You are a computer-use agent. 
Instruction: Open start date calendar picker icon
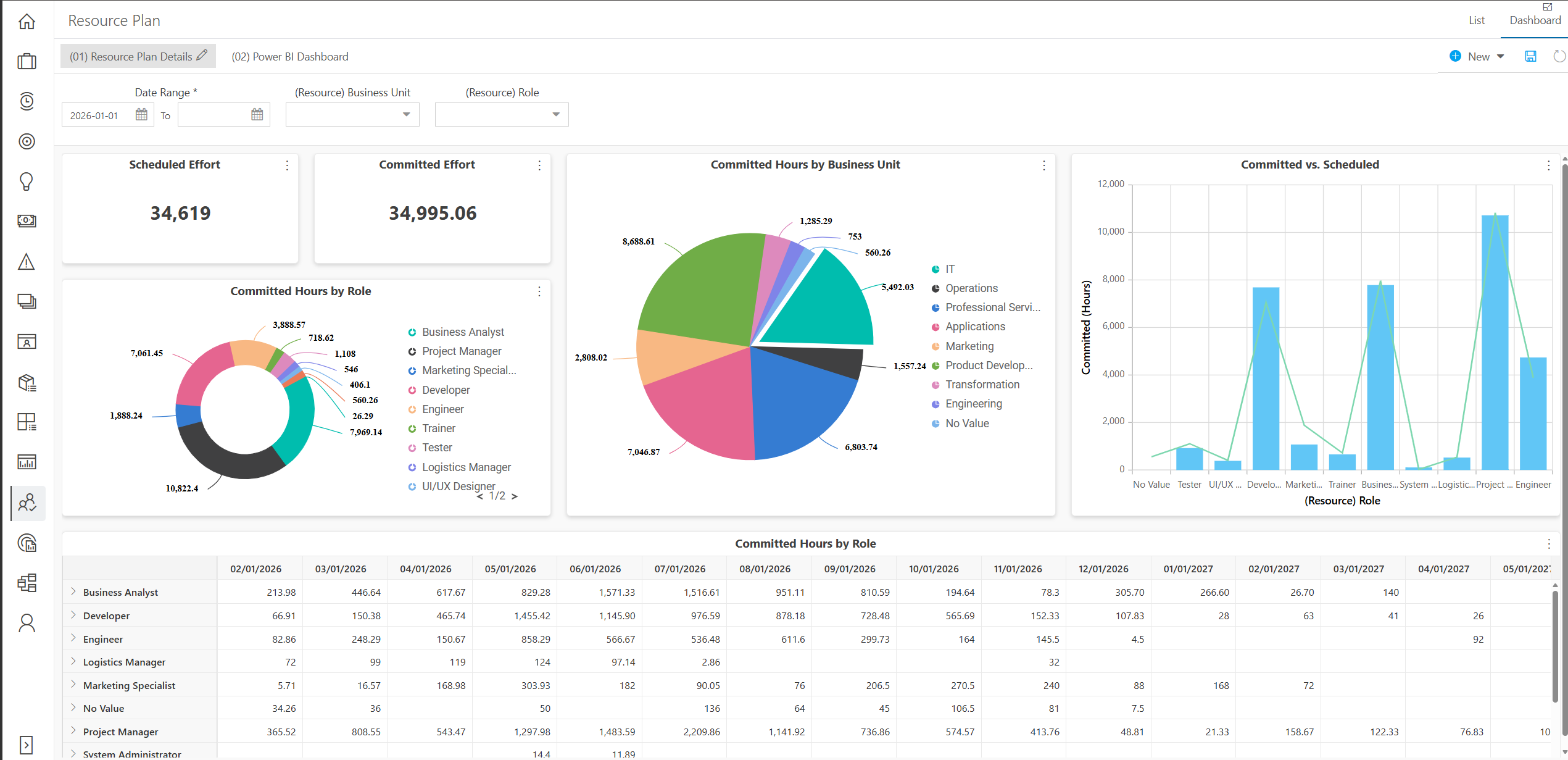click(x=141, y=114)
